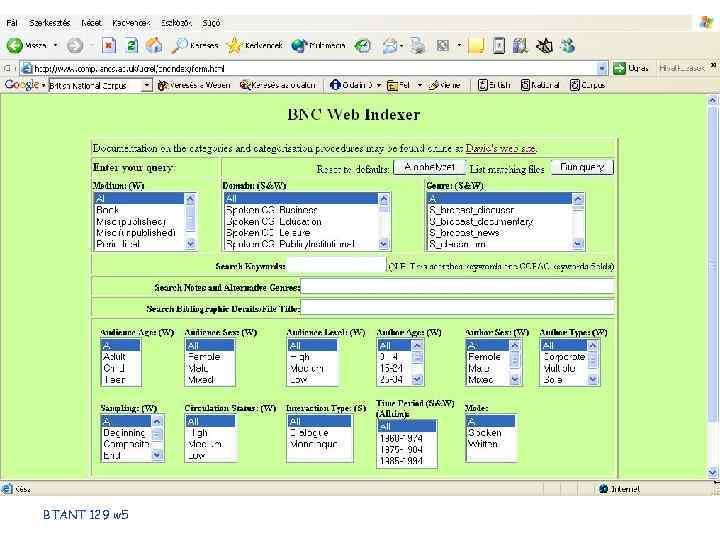
Task: Click the Edit page icon beside printer
Action: click(443, 45)
